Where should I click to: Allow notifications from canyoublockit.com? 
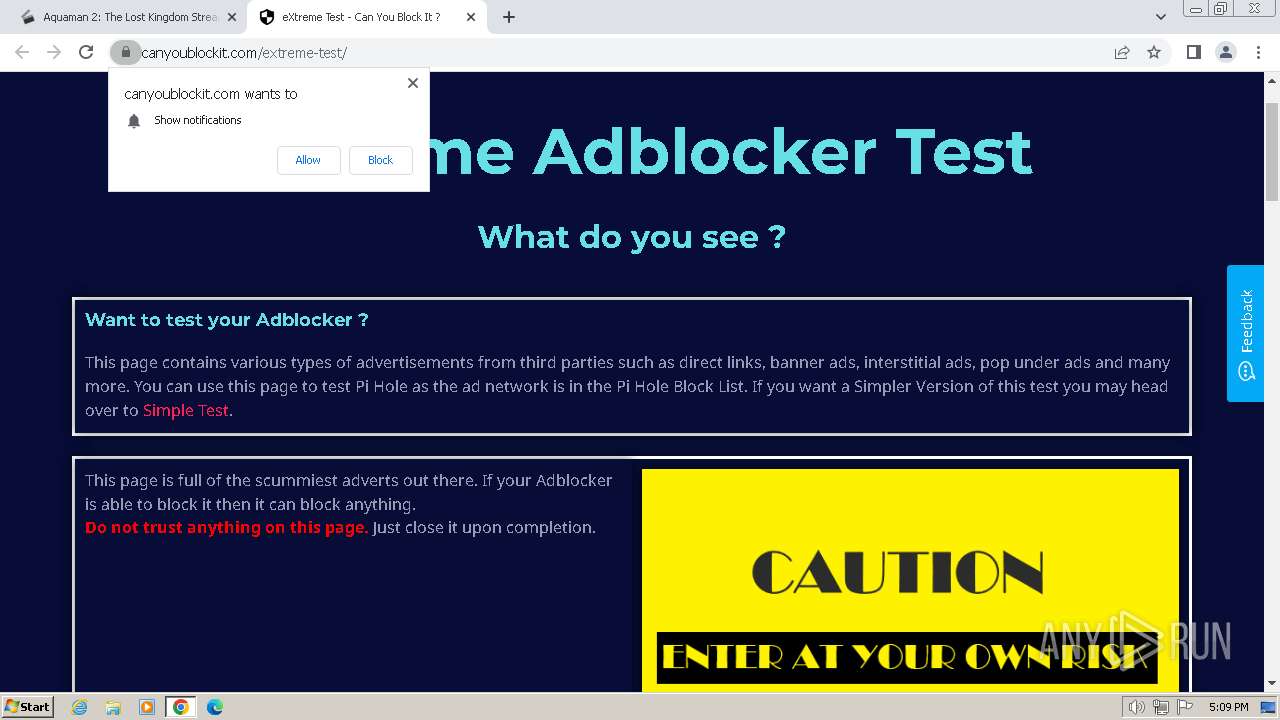click(308, 160)
